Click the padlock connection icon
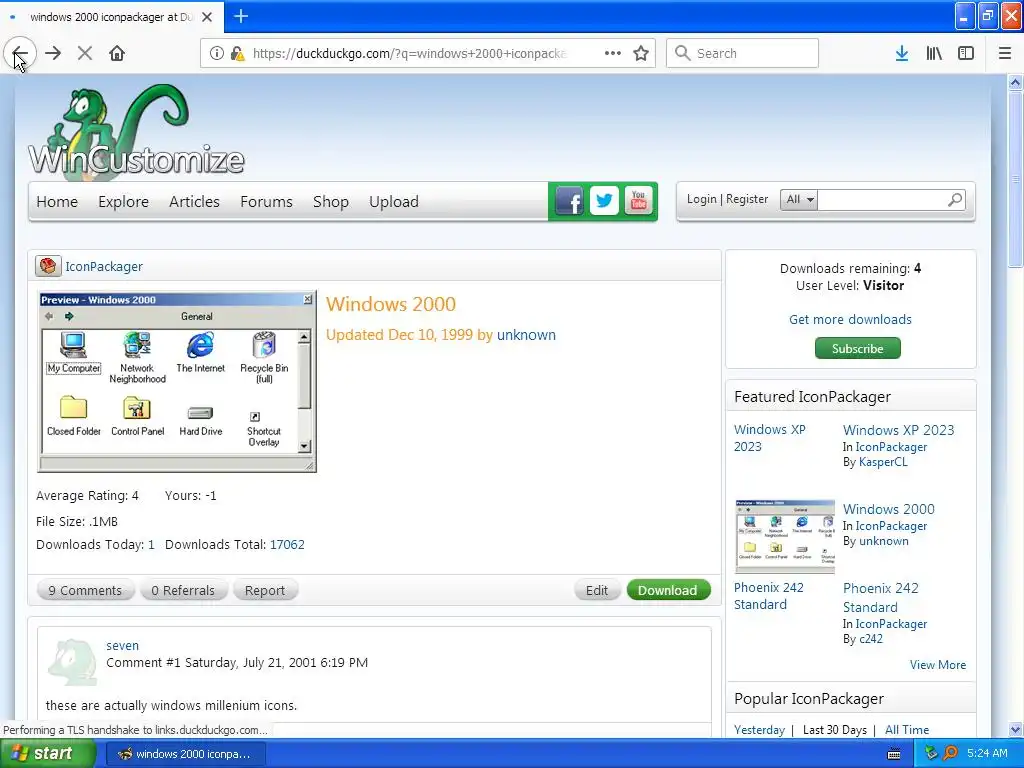Image resolution: width=1024 pixels, height=768 pixels. [x=237, y=54]
